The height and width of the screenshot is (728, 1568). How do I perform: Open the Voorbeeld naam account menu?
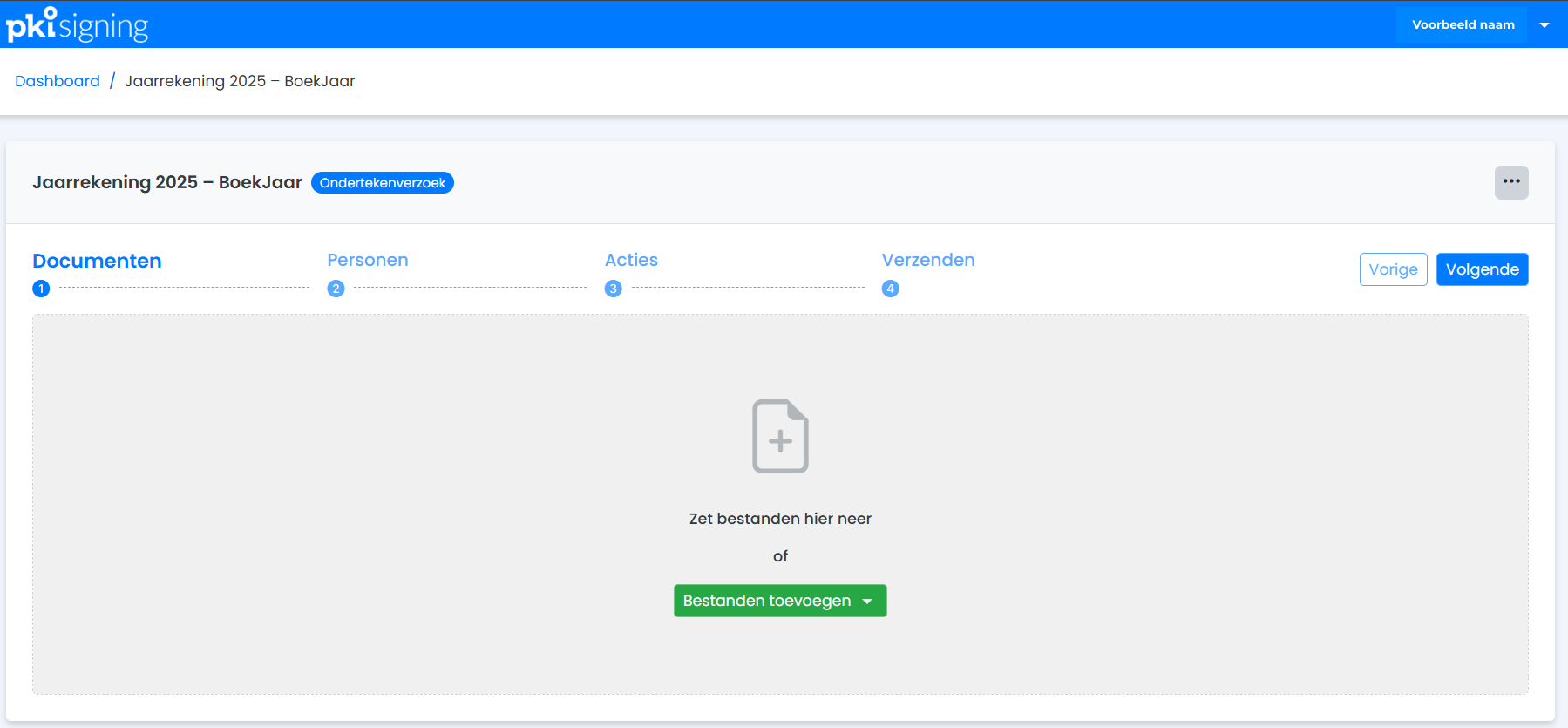coord(1463,24)
